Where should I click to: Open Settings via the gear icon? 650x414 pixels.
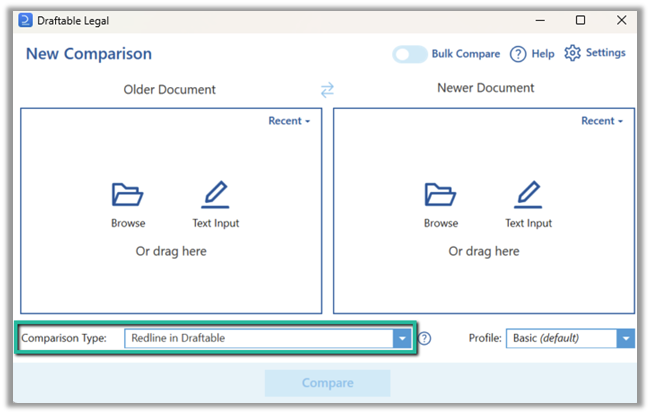[x=572, y=53]
